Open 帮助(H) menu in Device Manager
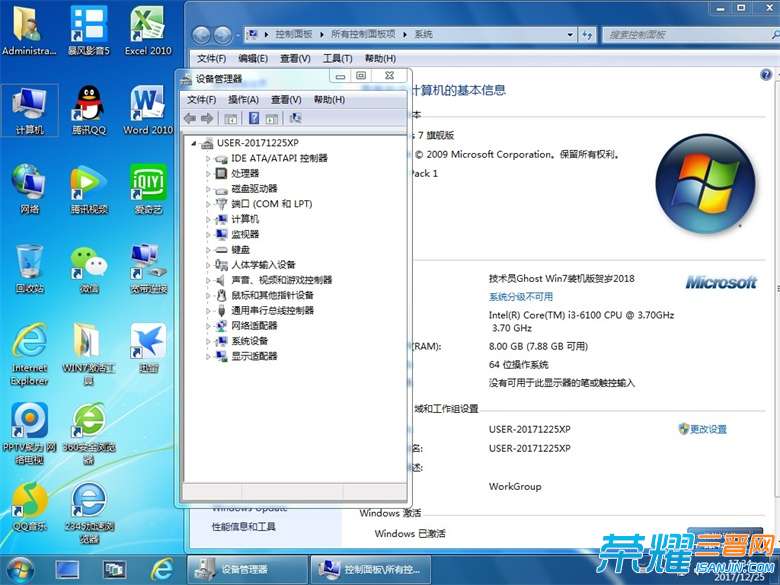 click(x=329, y=99)
